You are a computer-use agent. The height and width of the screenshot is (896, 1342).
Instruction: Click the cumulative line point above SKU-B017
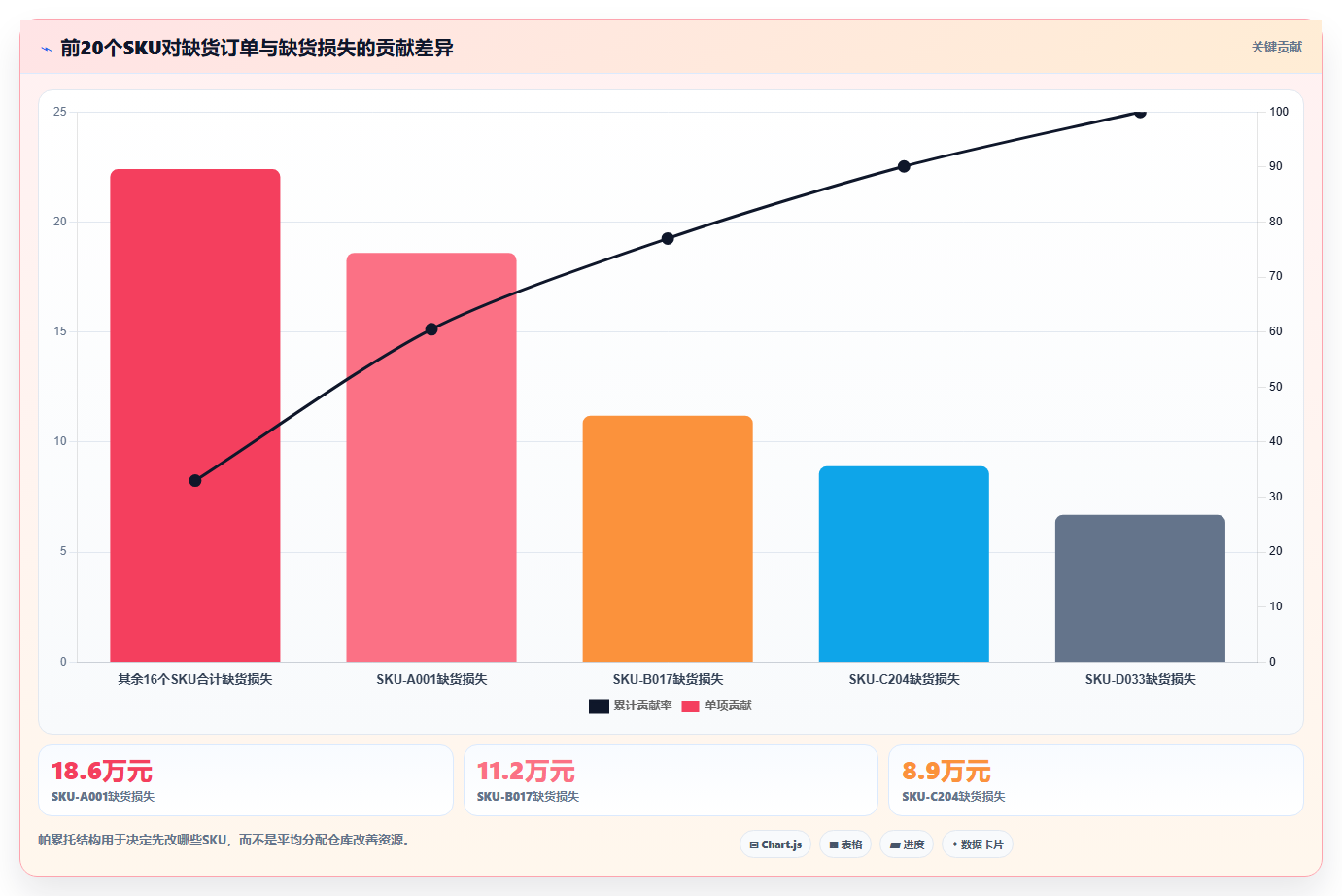point(668,239)
